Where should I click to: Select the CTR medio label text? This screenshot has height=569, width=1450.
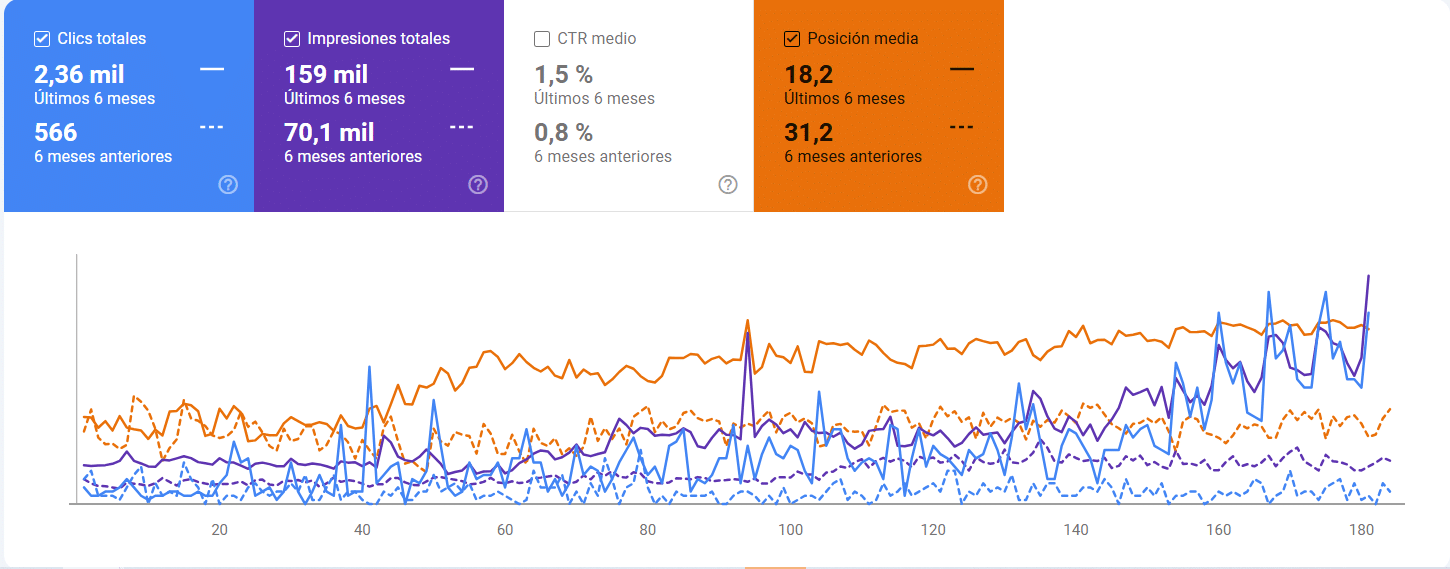click(597, 39)
